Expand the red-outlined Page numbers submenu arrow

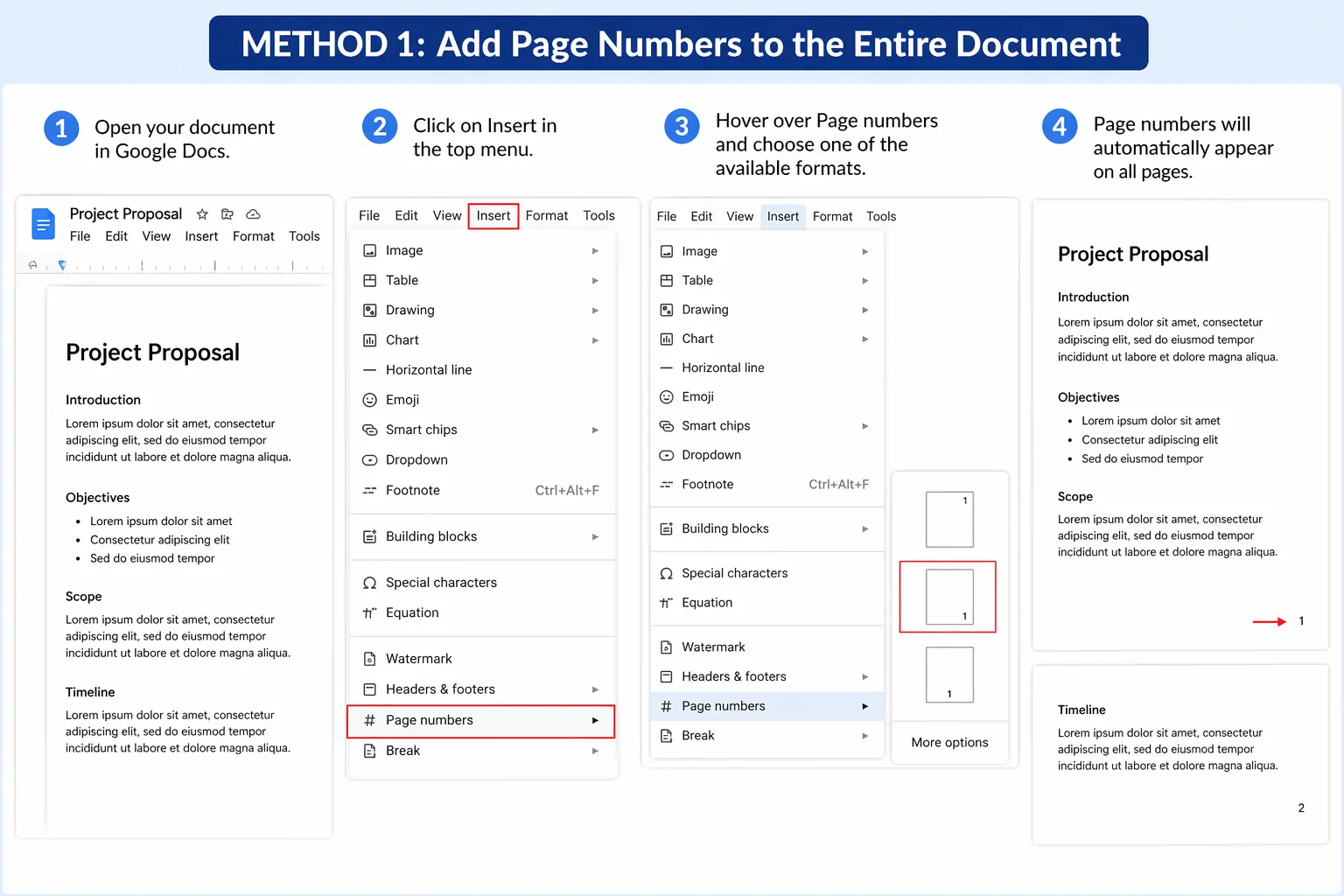pos(595,720)
